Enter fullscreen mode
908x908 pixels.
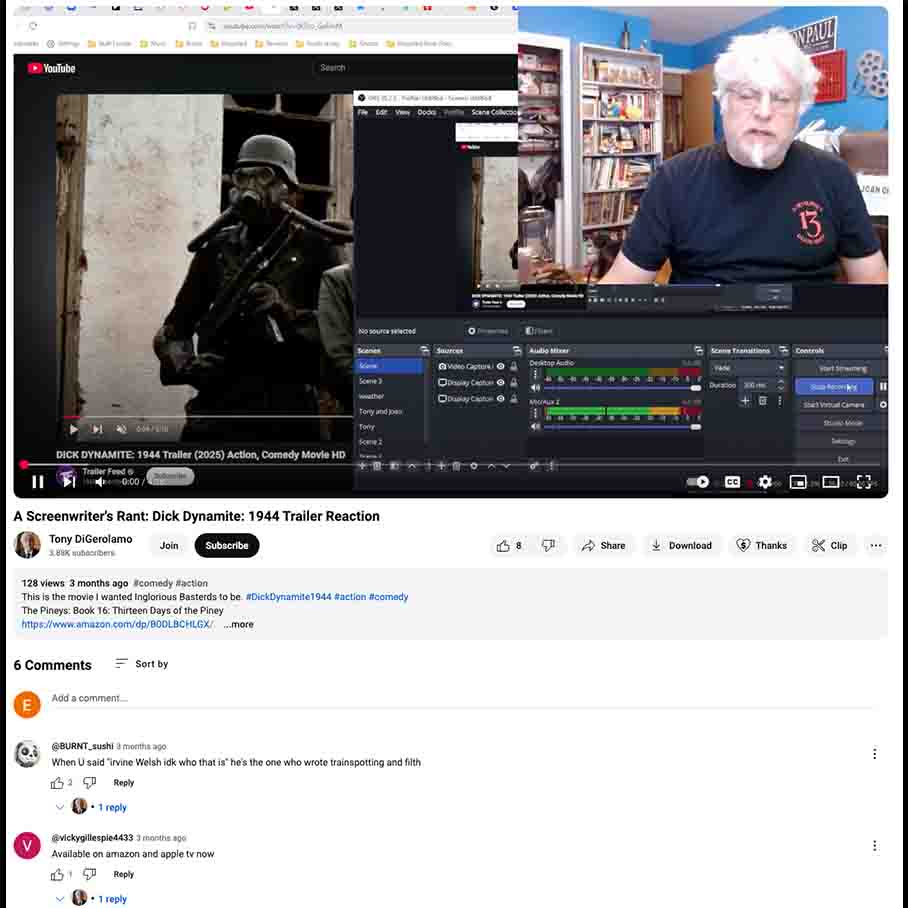(x=863, y=482)
